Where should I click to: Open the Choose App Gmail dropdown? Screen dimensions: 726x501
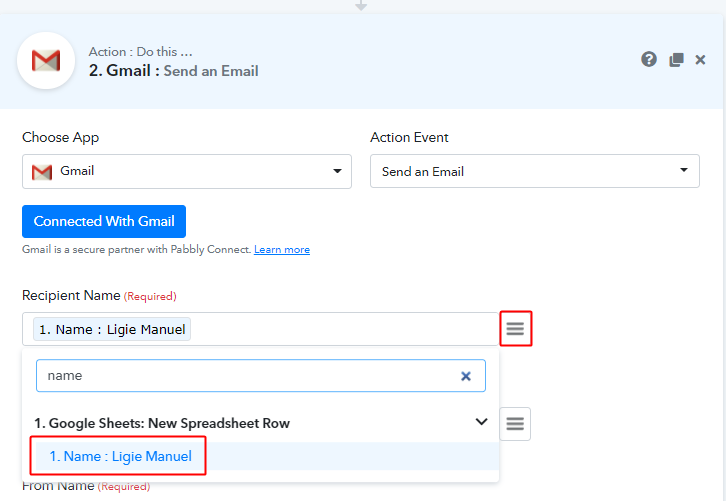187,171
